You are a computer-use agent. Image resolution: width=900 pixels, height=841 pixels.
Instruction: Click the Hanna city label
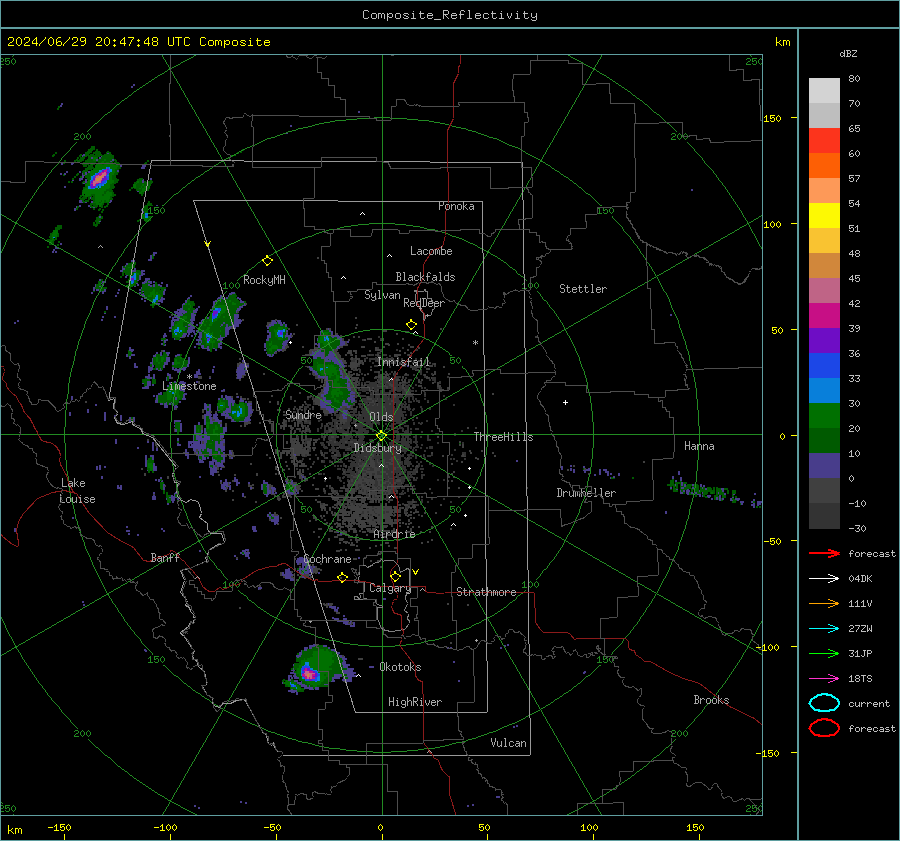pos(699,446)
